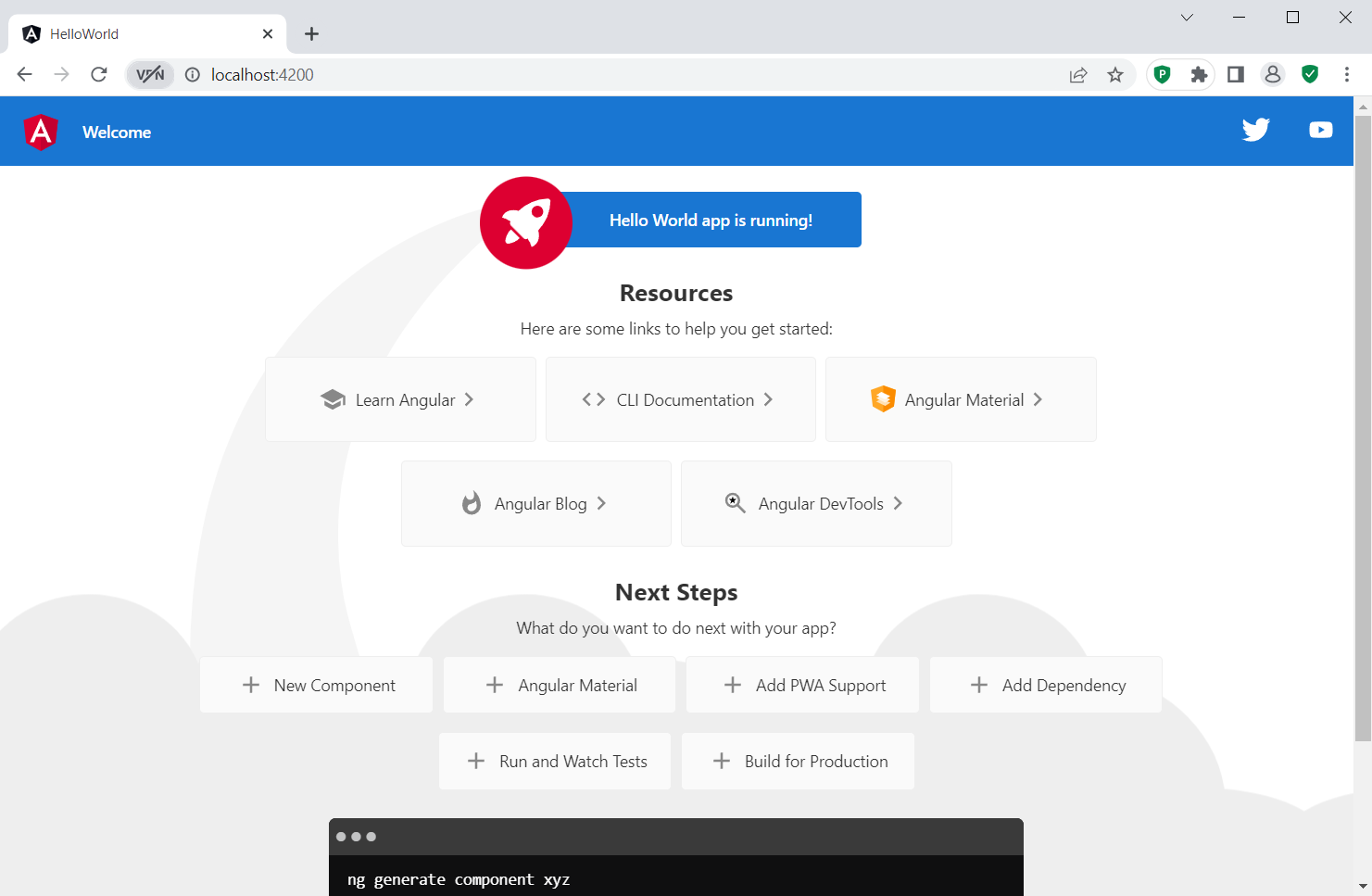The width and height of the screenshot is (1372, 896).
Task: Share this page using the share icon
Action: (x=1078, y=75)
